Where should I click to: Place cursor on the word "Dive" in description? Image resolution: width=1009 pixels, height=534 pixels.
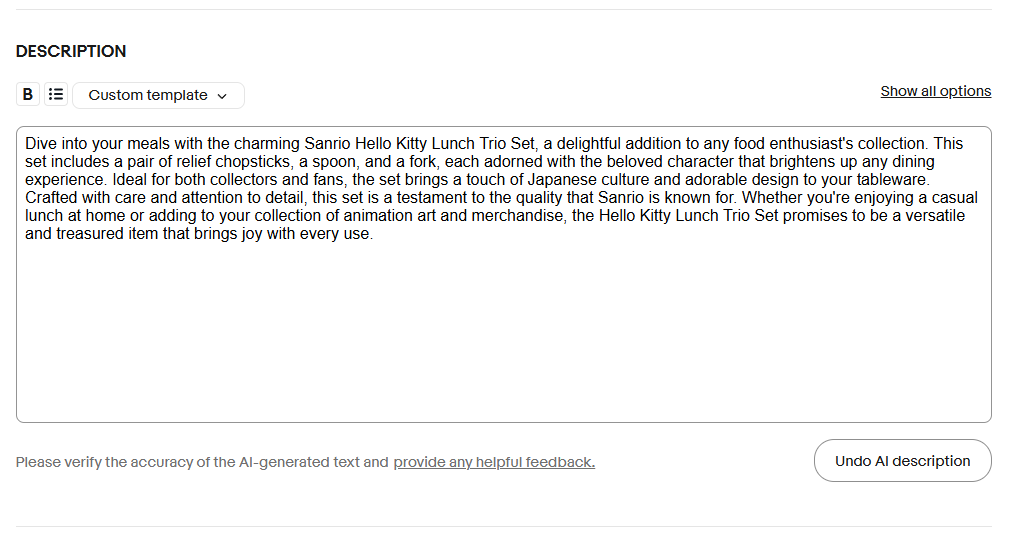41,144
